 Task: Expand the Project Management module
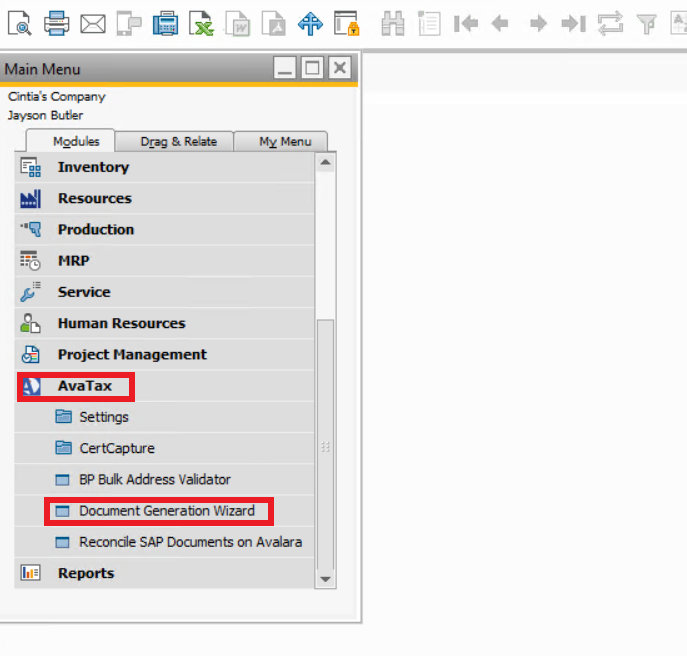(165, 355)
